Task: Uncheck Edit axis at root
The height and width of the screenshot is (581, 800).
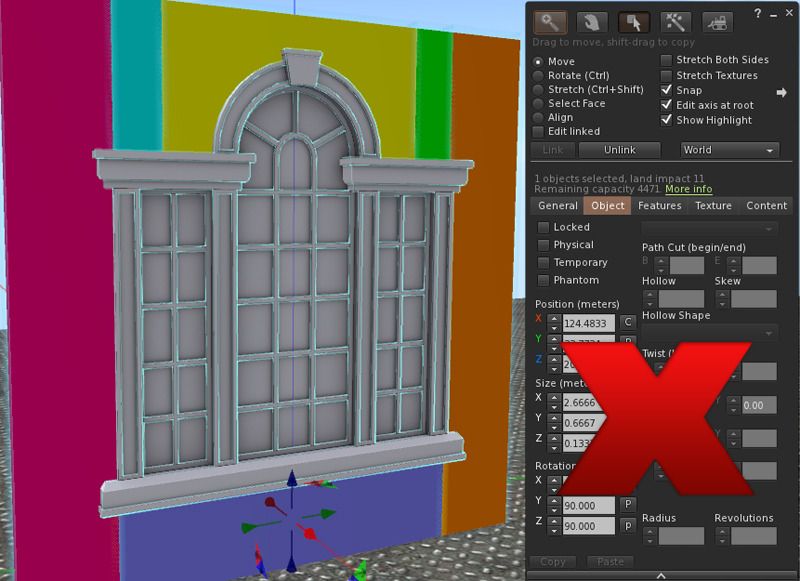Action: tap(666, 105)
